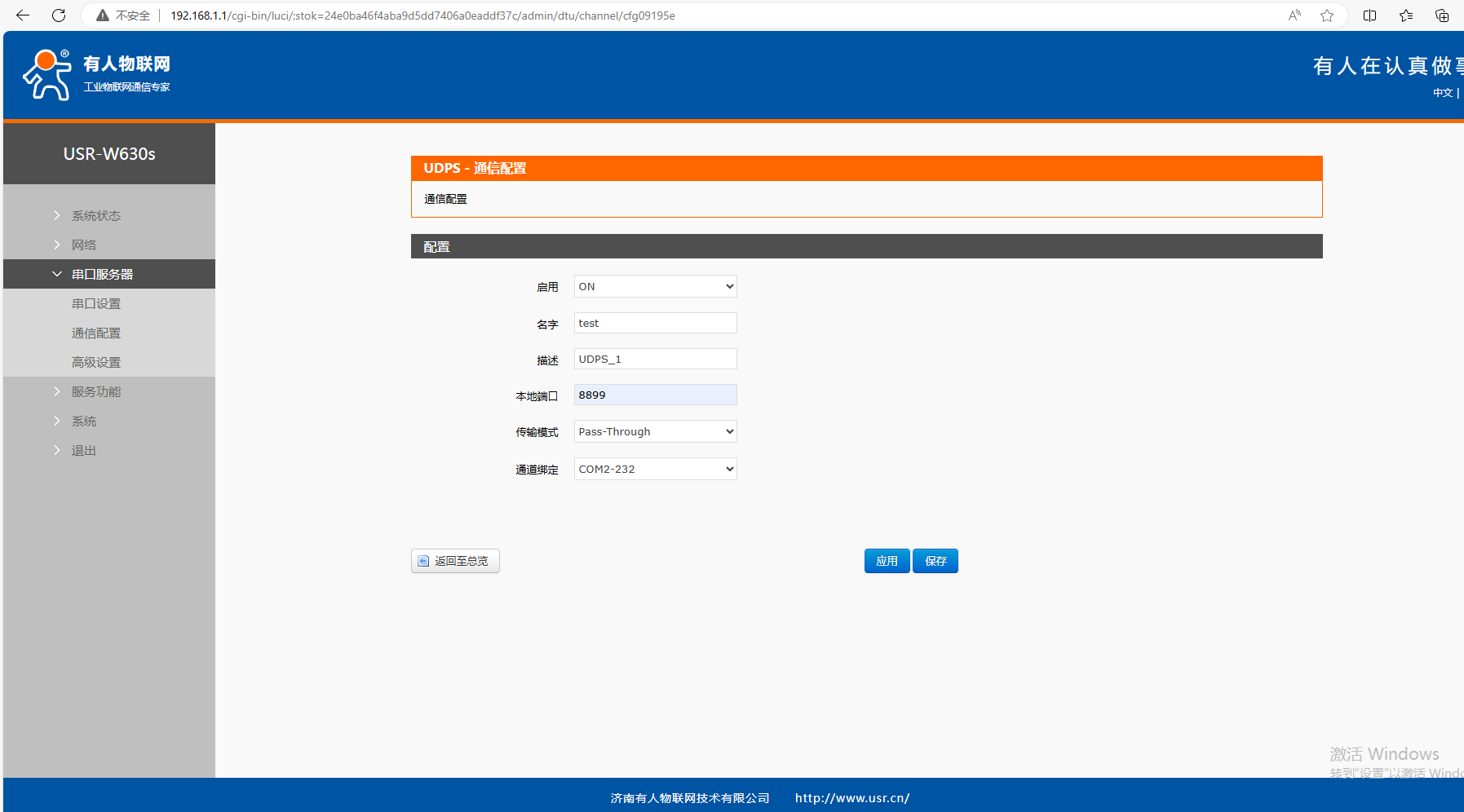Click the browser back arrow

(23, 15)
